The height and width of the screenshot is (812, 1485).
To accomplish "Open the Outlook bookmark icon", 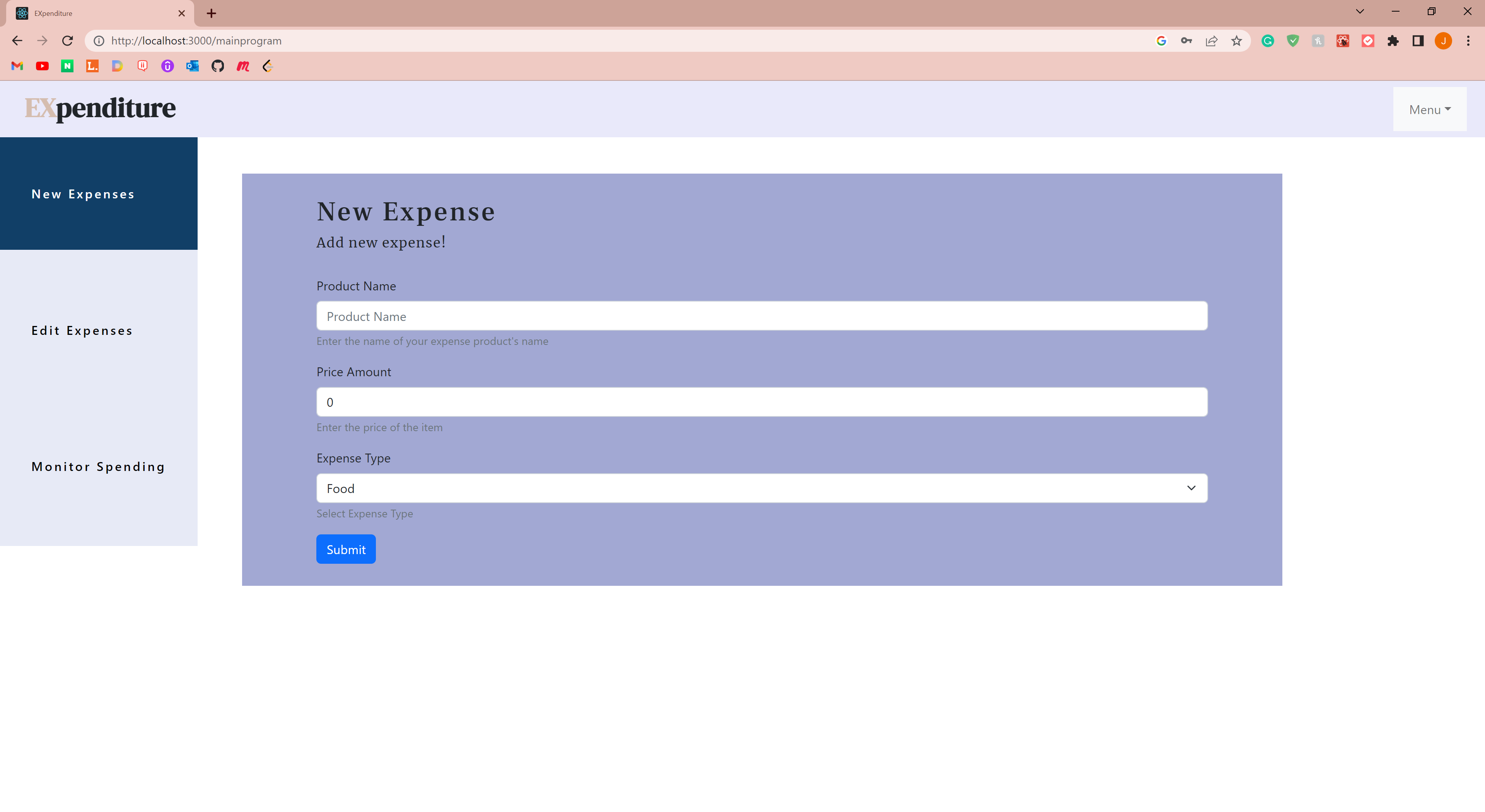I will tap(193, 66).
